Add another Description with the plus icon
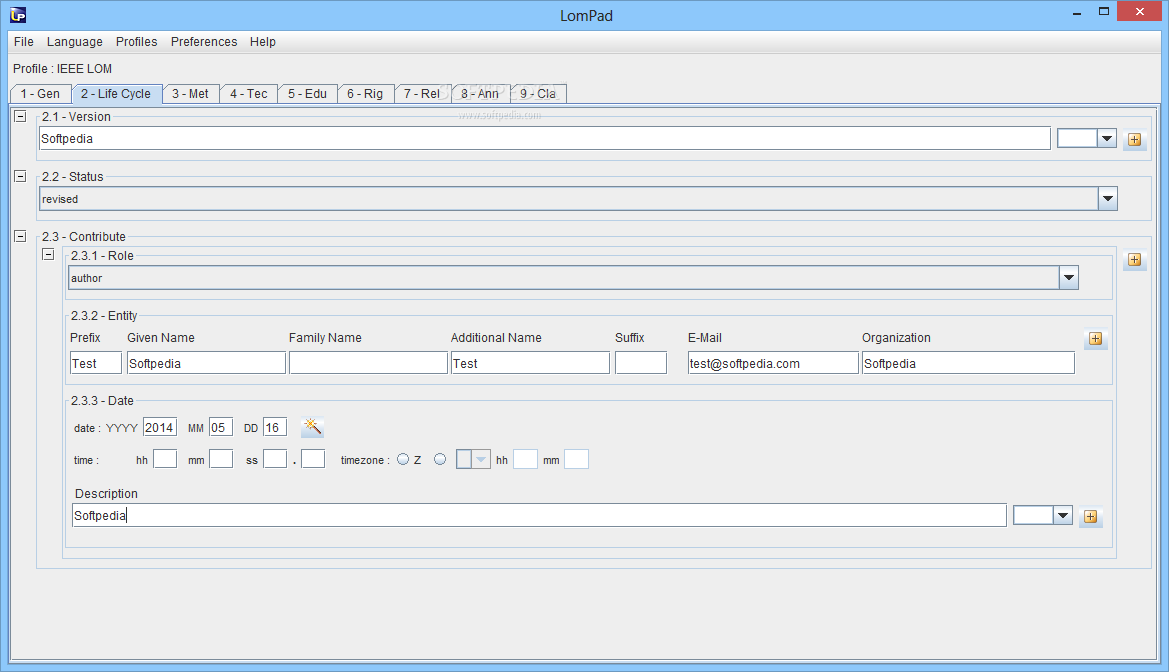This screenshot has width=1169, height=672. (1090, 517)
